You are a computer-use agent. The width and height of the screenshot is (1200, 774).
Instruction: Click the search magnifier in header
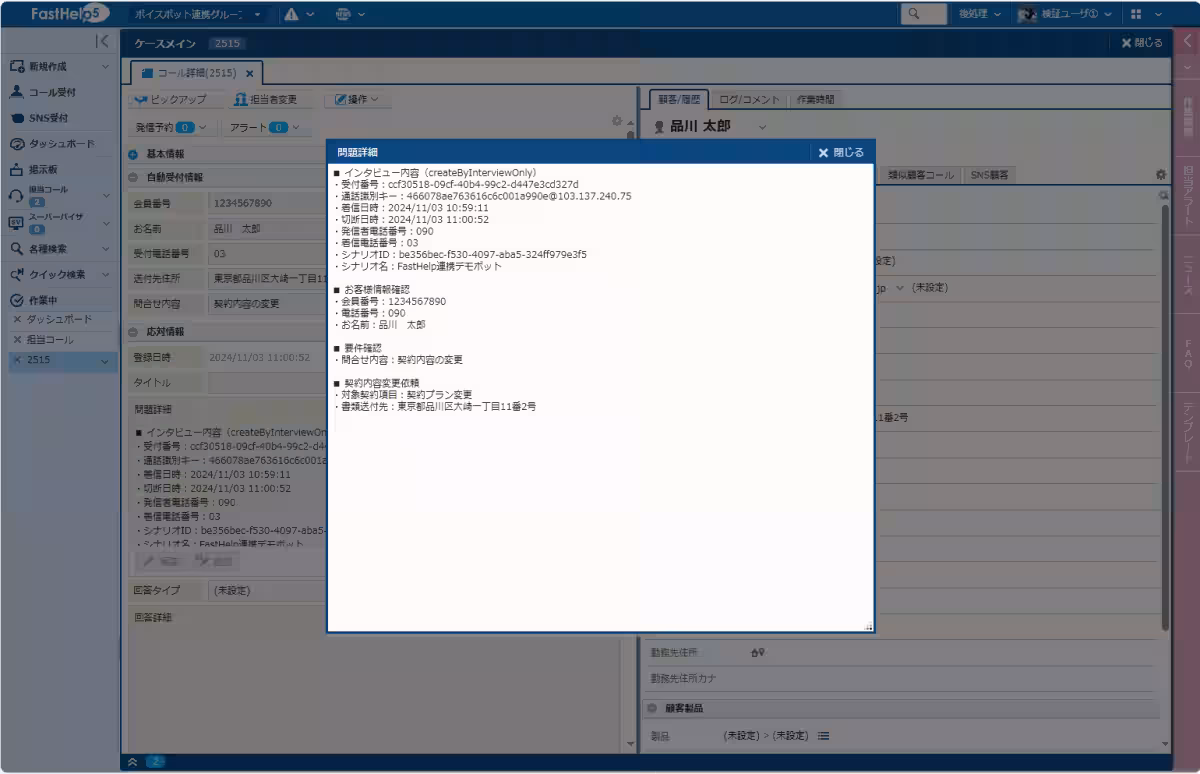tap(913, 14)
